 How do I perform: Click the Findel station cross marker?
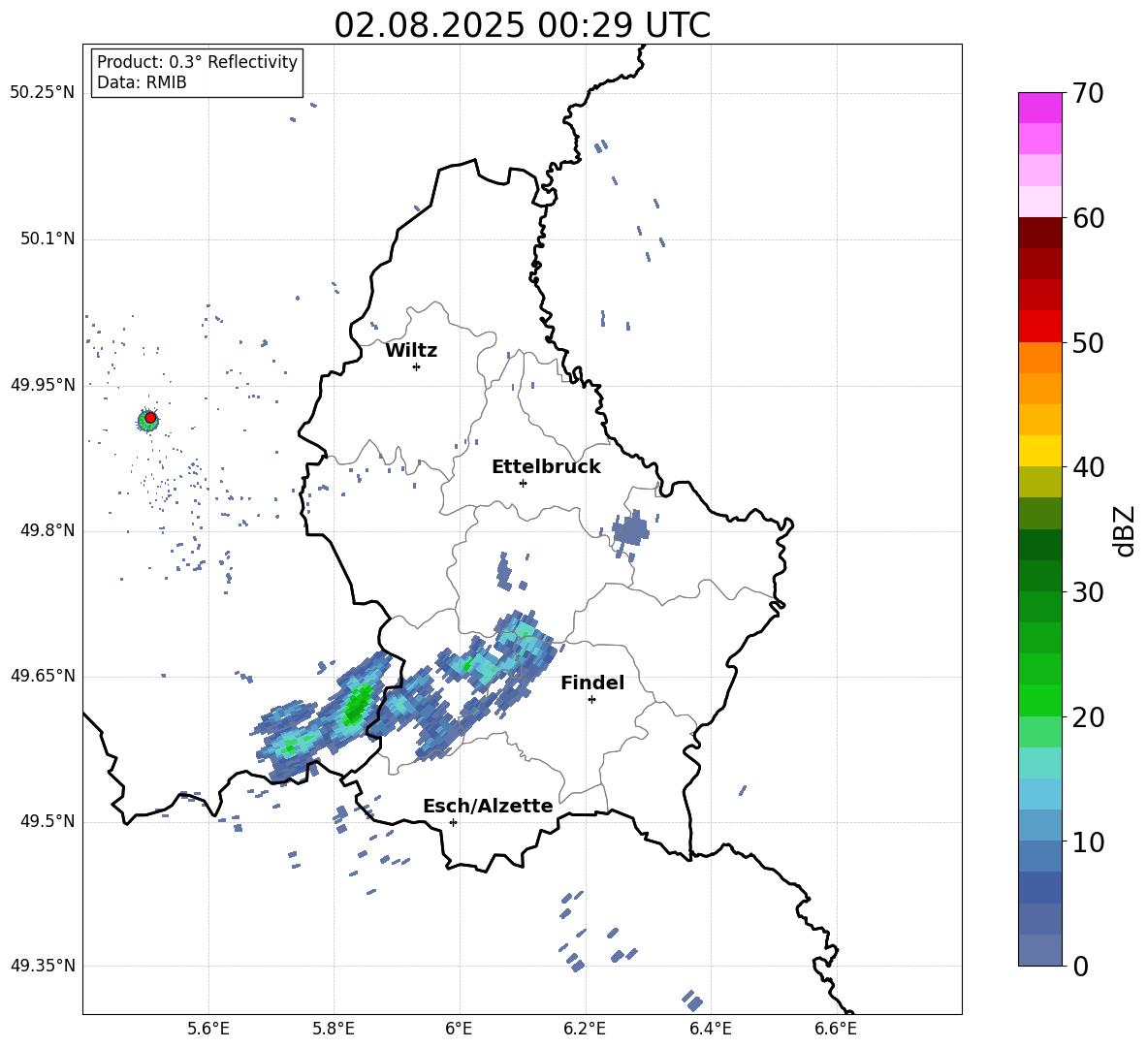(x=591, y=699)
